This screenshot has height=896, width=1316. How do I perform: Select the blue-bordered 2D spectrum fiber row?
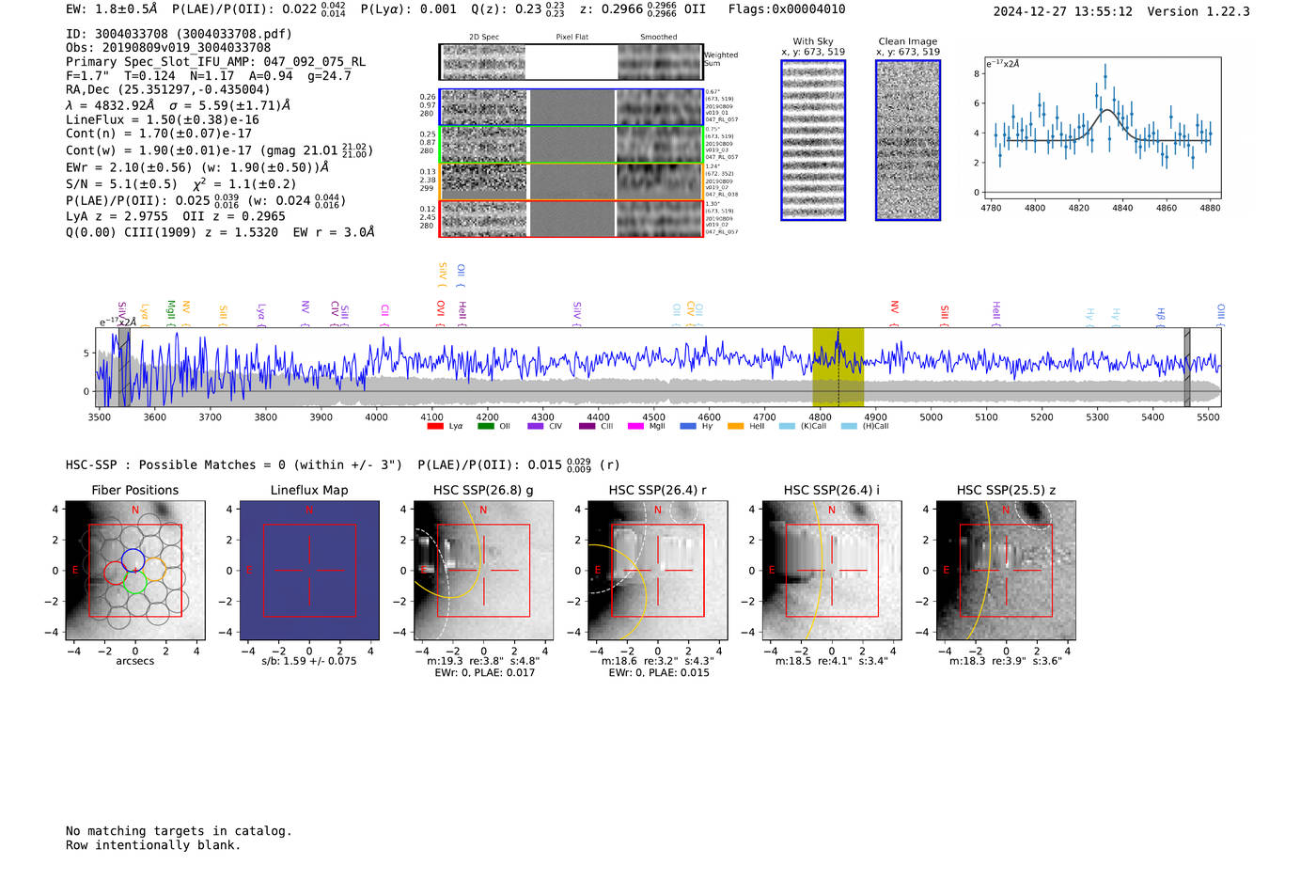(x=571, y=107)
